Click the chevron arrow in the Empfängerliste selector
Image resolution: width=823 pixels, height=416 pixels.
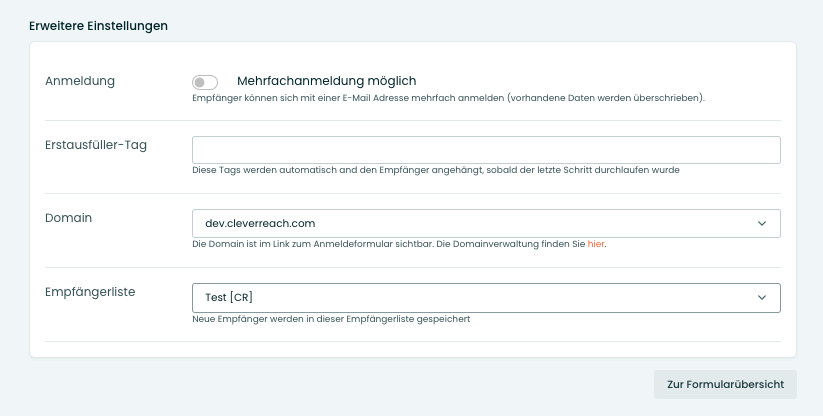coord(762,297)
